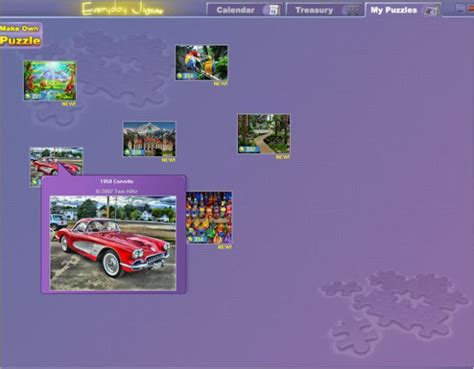The width and height of the screenshot is (474, 369).
Task: Click the NEW! label under mountain castle puzzle
Action: click(168, 160)
